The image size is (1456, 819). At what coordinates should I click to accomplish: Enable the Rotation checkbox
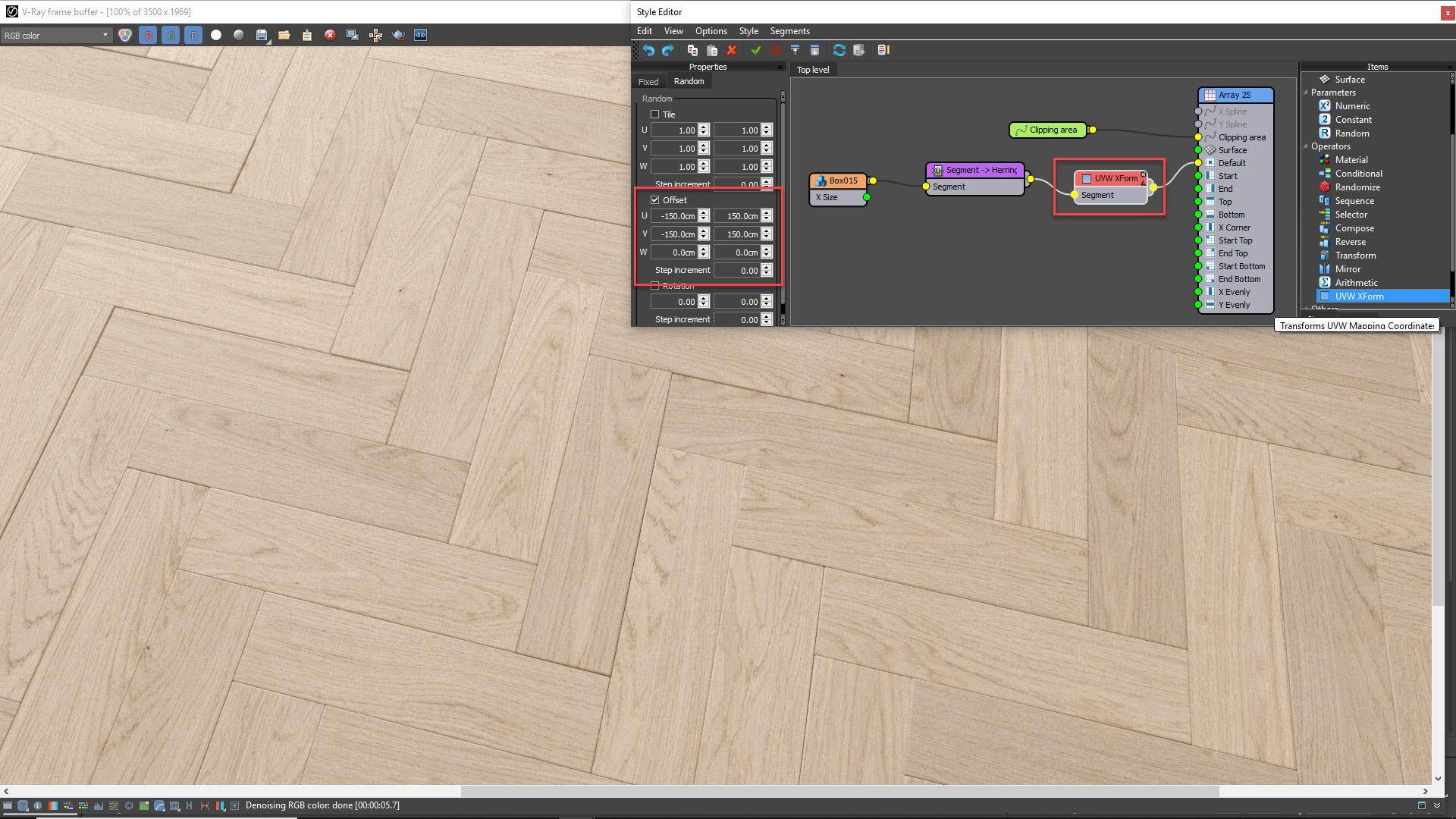[x=654, y=286]
